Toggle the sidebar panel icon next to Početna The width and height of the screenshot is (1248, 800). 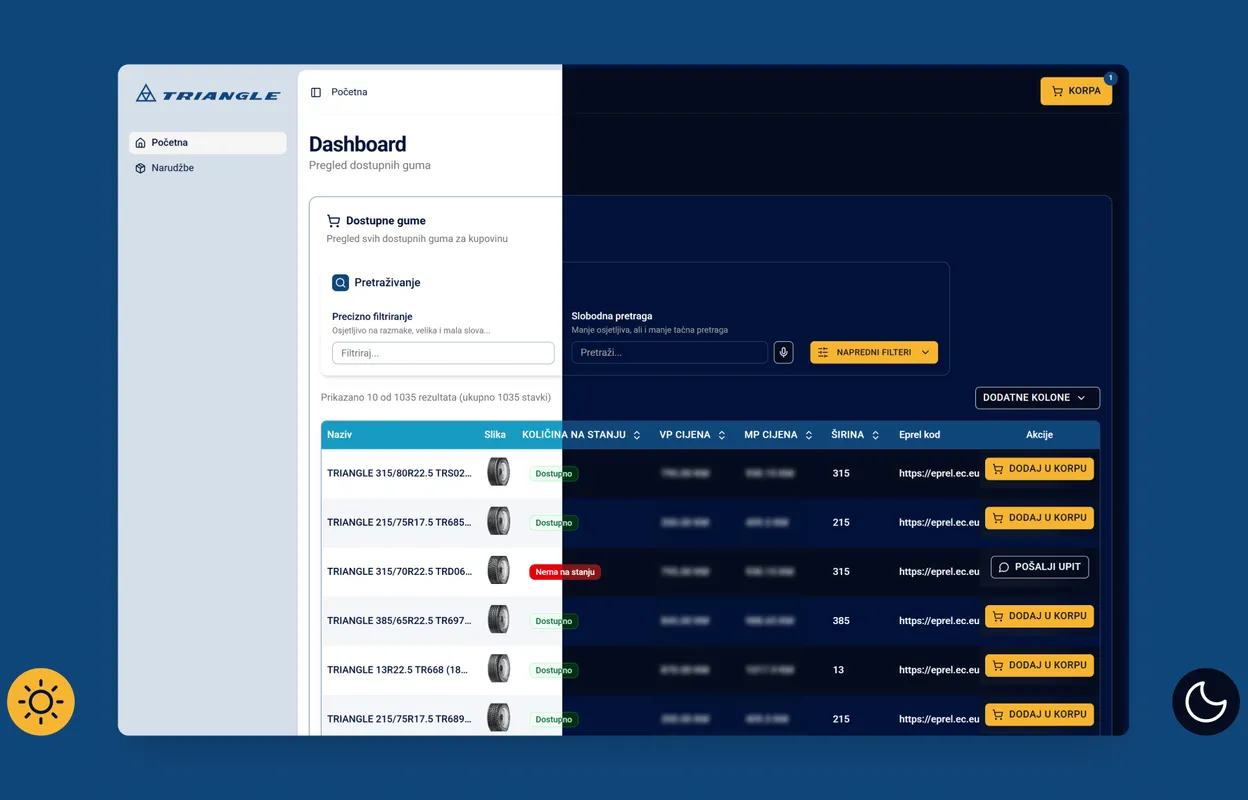[x=316, y=92]
